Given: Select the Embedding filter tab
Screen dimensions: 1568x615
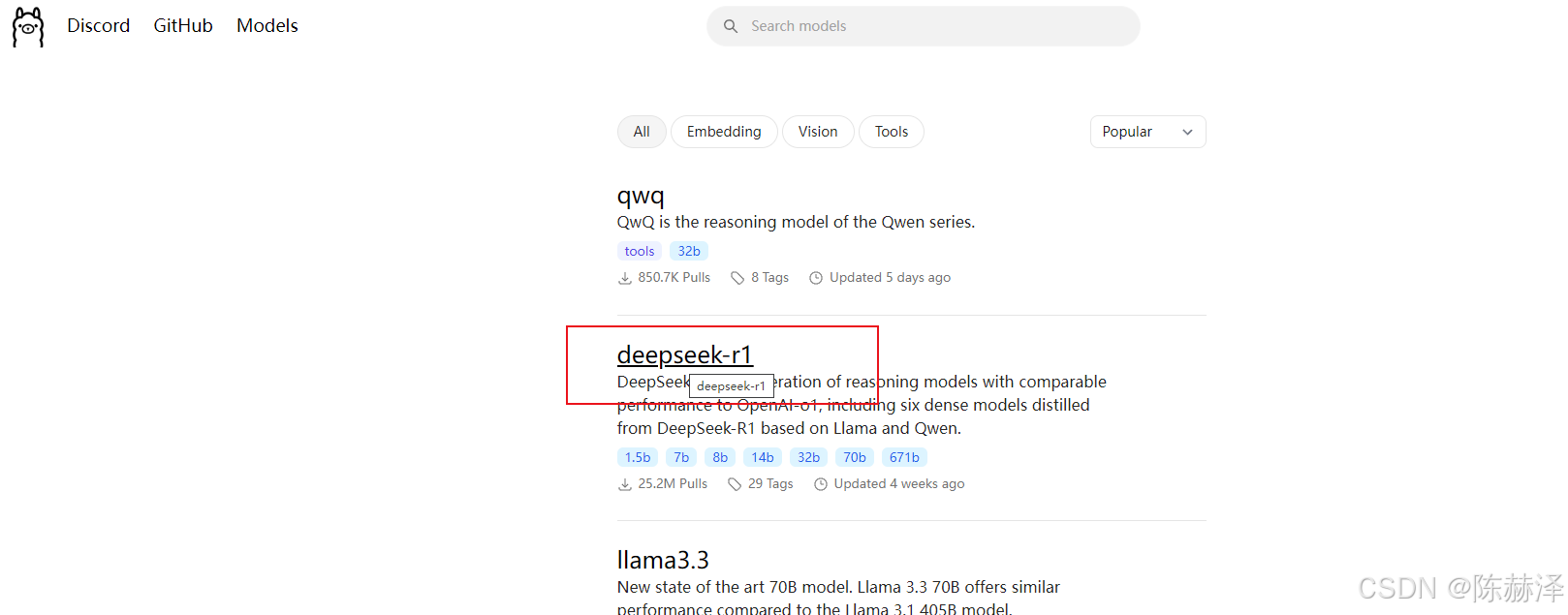Looking at the screenshot, I should point(724,132).
